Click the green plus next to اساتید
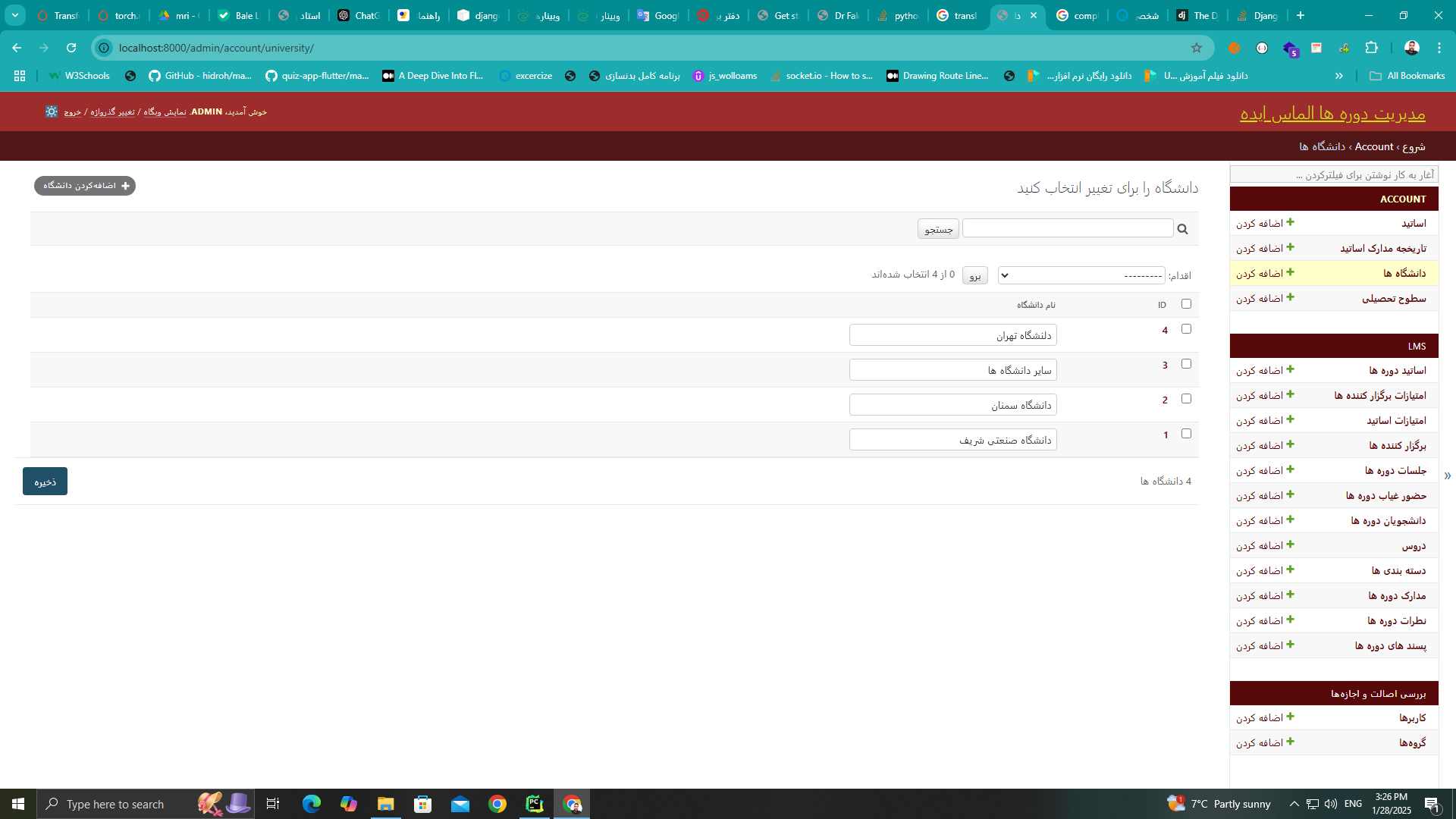This screenshot has width=1456, height=819. tap(1290, 223)
